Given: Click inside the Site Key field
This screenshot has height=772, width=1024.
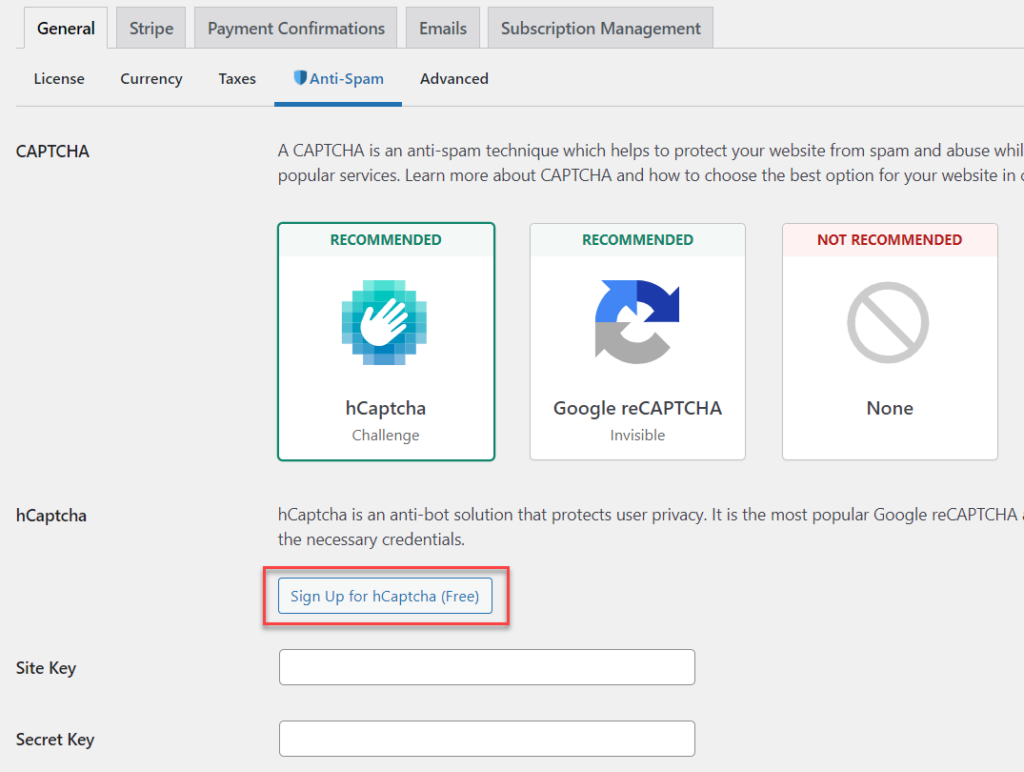Looking at the screenshot, I should pyautogui.click(x=486, y=667).
